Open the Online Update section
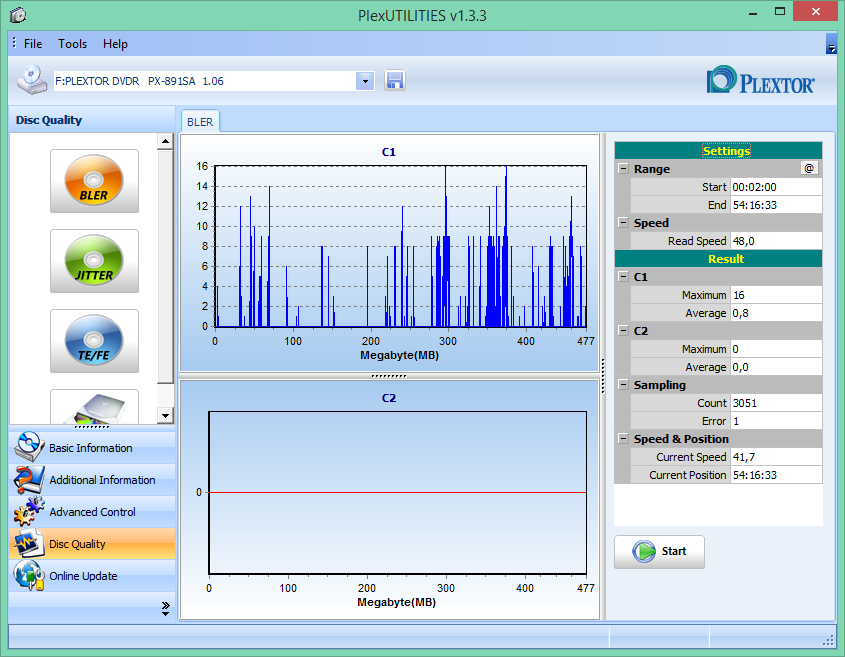 [x=92, y=576]
